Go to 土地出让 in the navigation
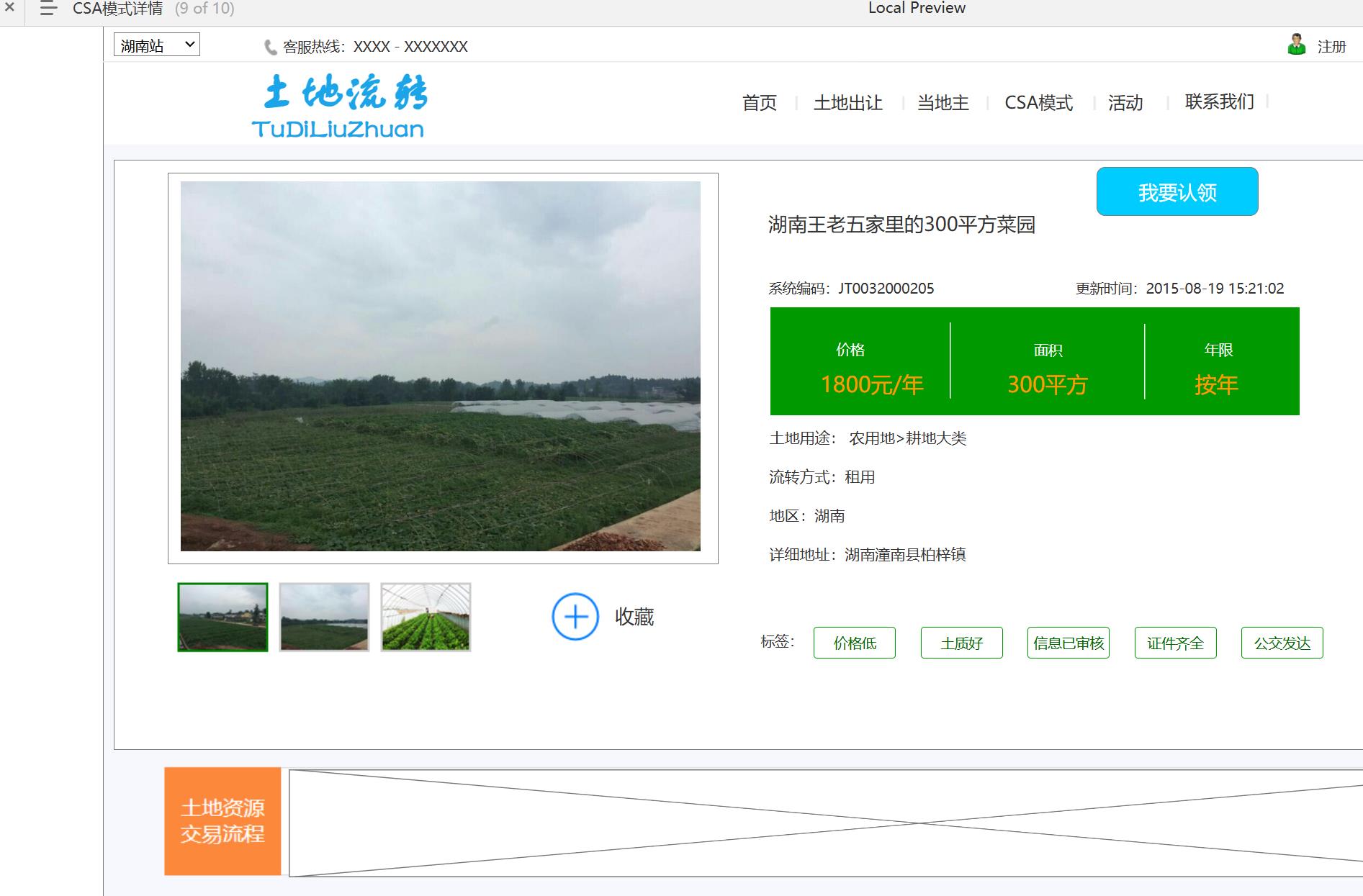 [847, 103]
